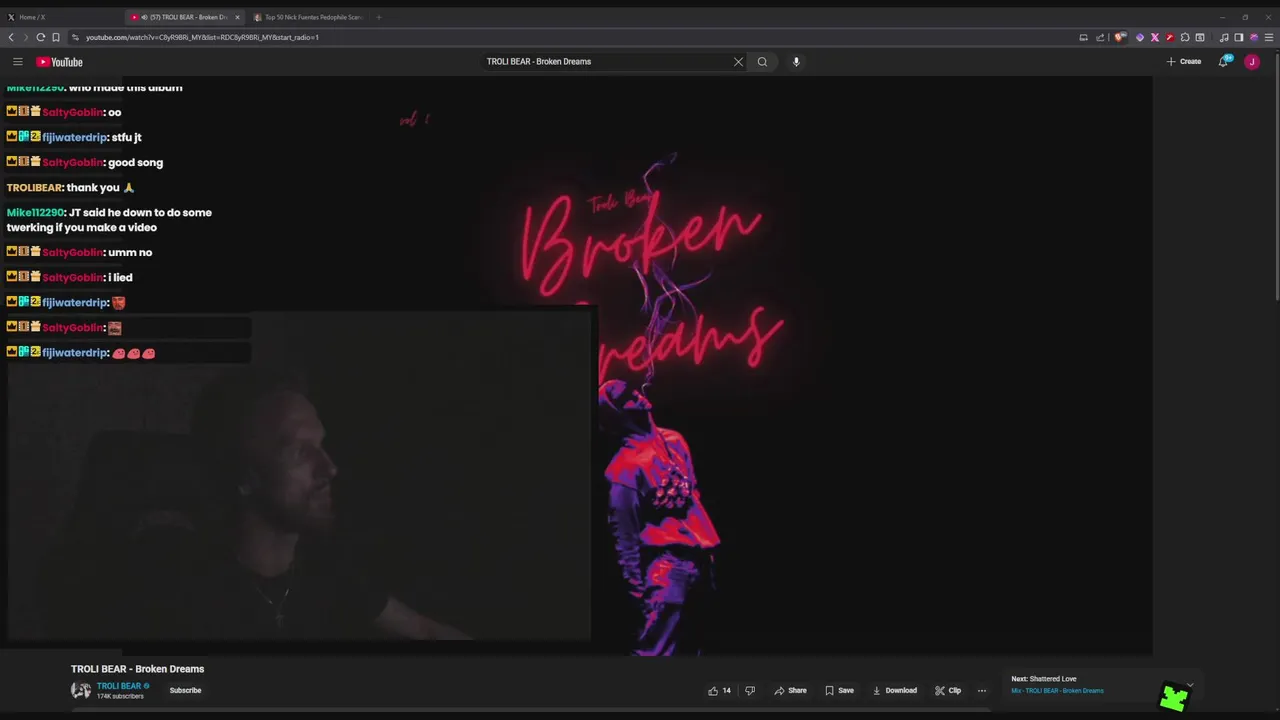
Task: Open the Brave Shields lion icon
Action: tap(1120, 37)
